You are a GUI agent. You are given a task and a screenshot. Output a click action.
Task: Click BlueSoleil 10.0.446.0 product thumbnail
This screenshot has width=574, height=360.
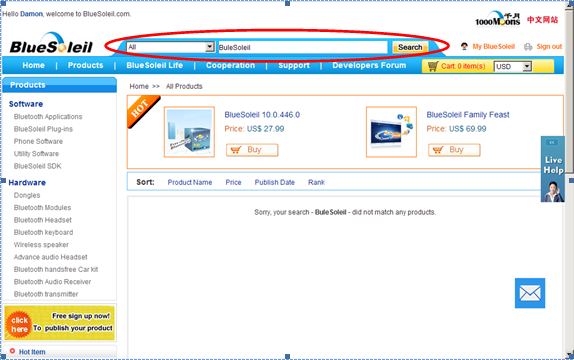point(189,132)
